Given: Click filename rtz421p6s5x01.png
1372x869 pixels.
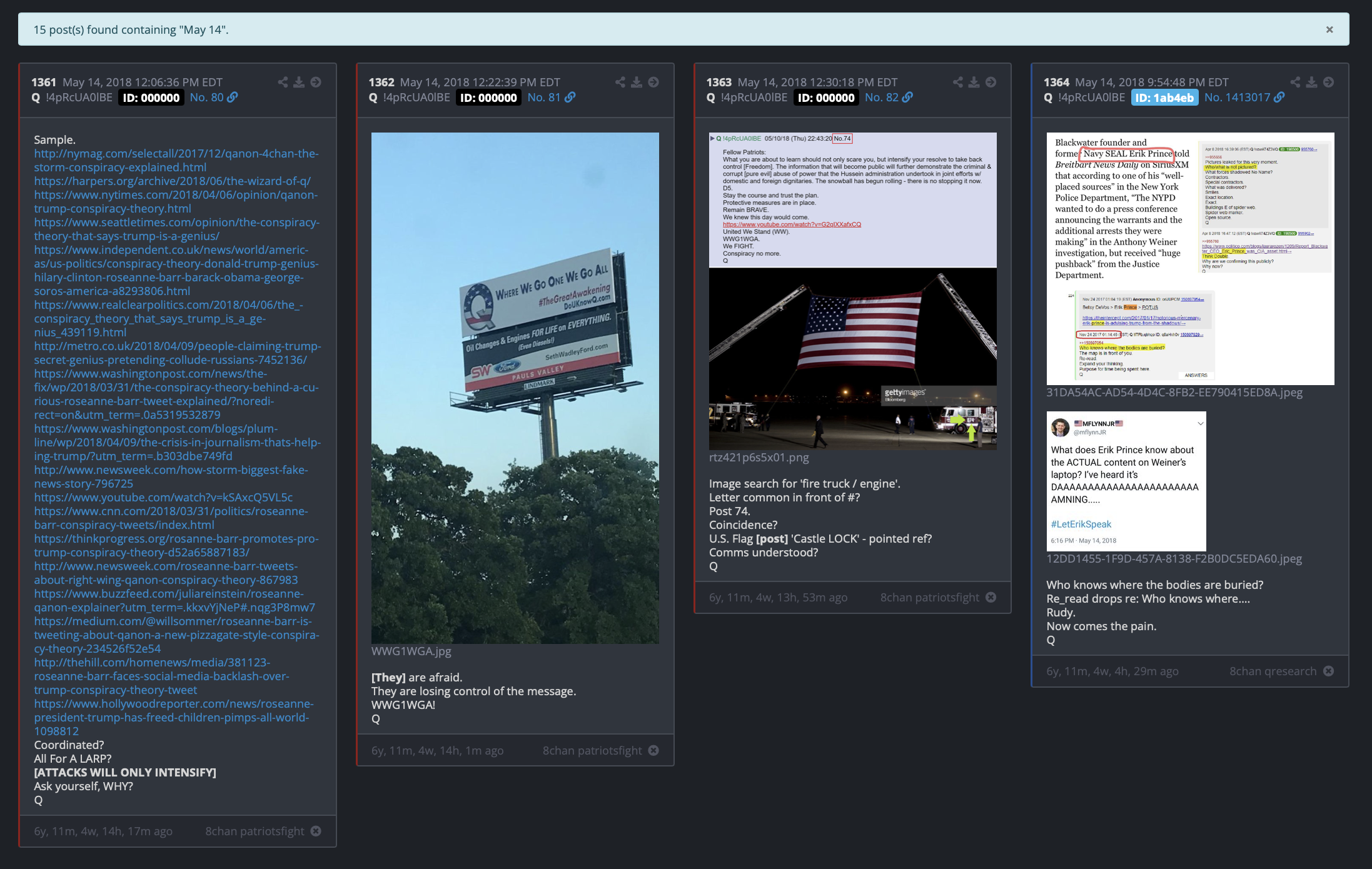Looking at the screenshot, I should (x=759, y=458).
